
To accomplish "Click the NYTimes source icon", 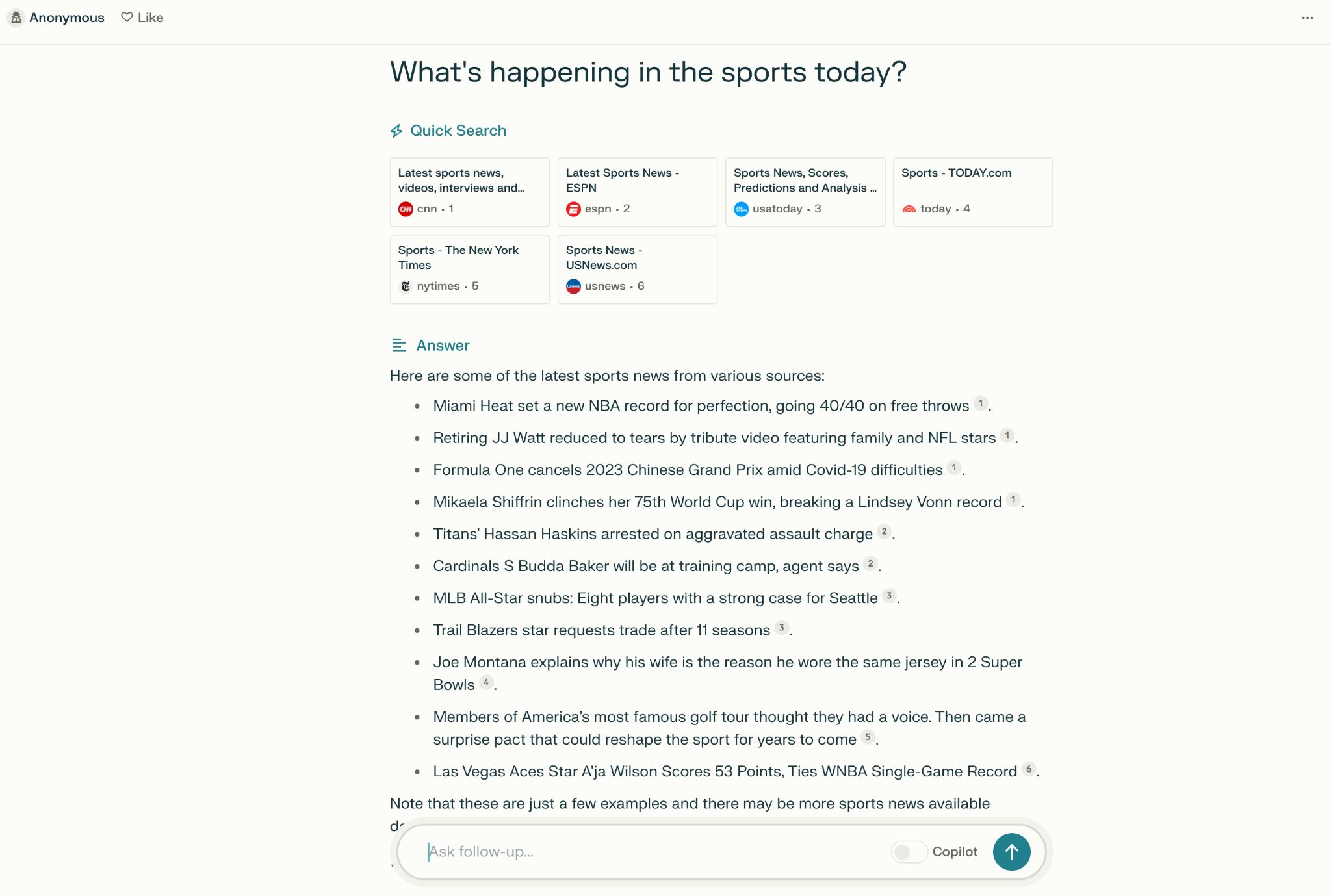I will 406,286.
